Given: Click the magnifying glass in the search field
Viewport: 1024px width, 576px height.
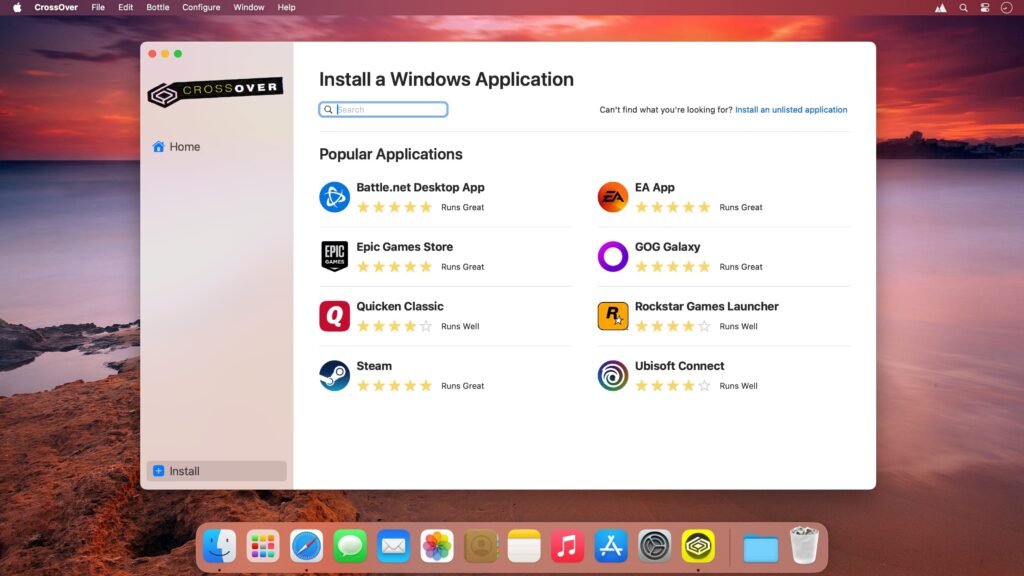Looking at the screenshot, I should click(x=328, y=109).
